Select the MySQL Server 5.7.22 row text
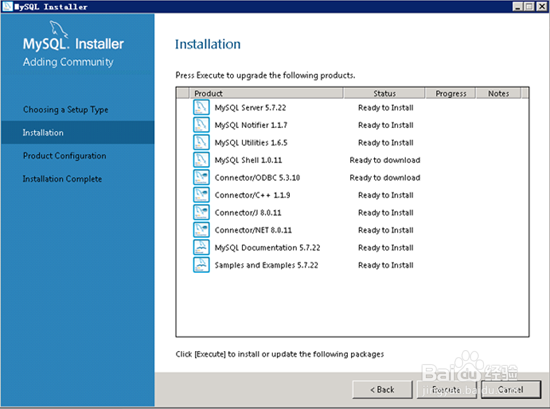The height and width of the screenshot is (409, 550). [x=250, y=108]
